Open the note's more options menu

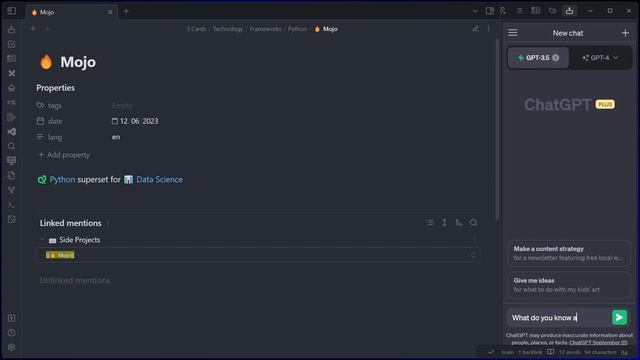(x=489, y=29)
